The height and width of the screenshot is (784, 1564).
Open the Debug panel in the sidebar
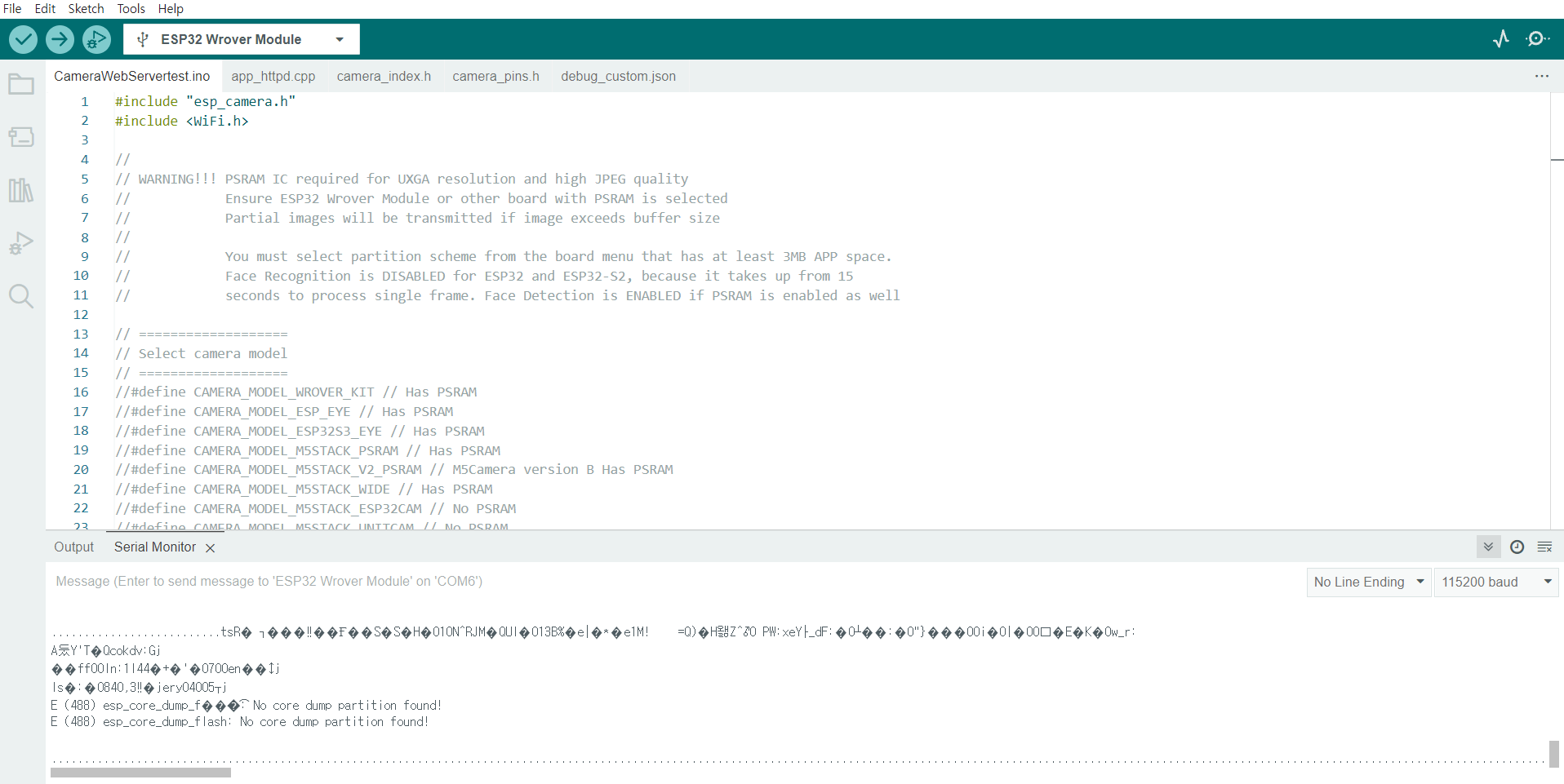21,243
